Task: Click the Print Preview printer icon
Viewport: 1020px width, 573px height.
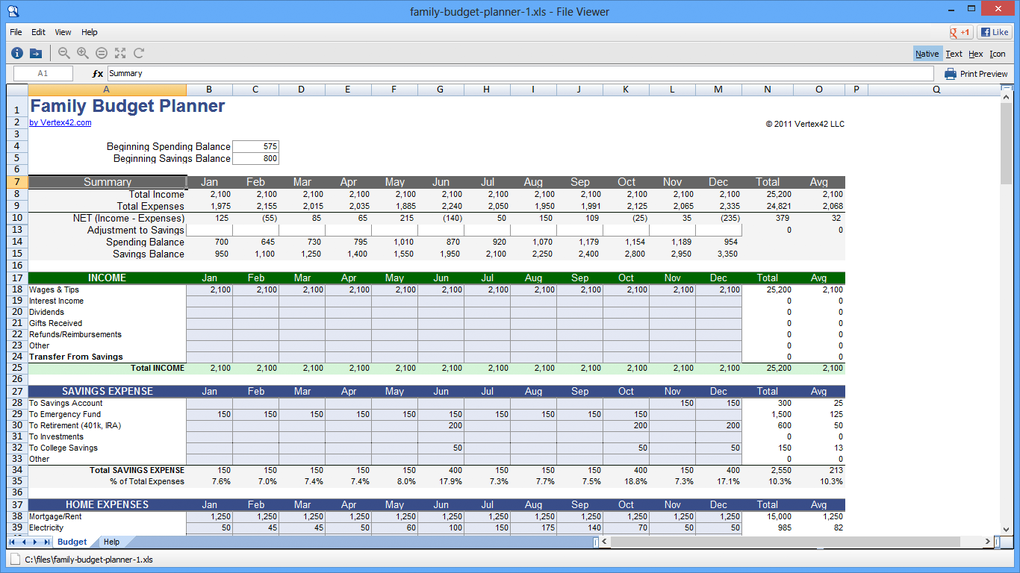Action: (950, 74)
